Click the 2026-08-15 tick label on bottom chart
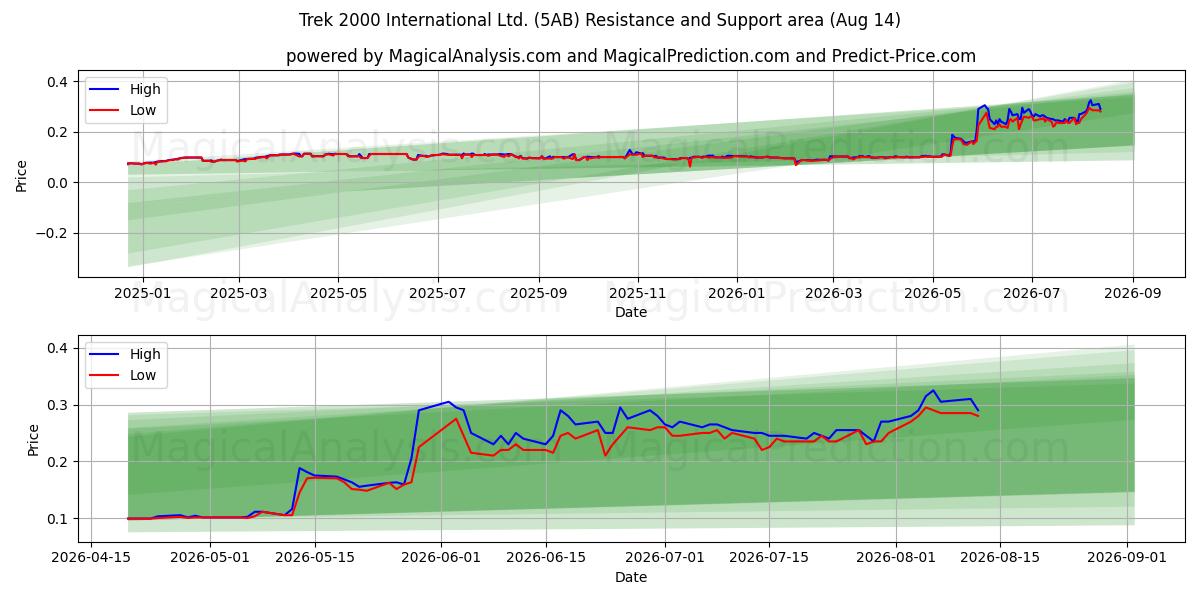Screen dimensions: 1200x600 pyautogui.click(x=1002, y=558)
